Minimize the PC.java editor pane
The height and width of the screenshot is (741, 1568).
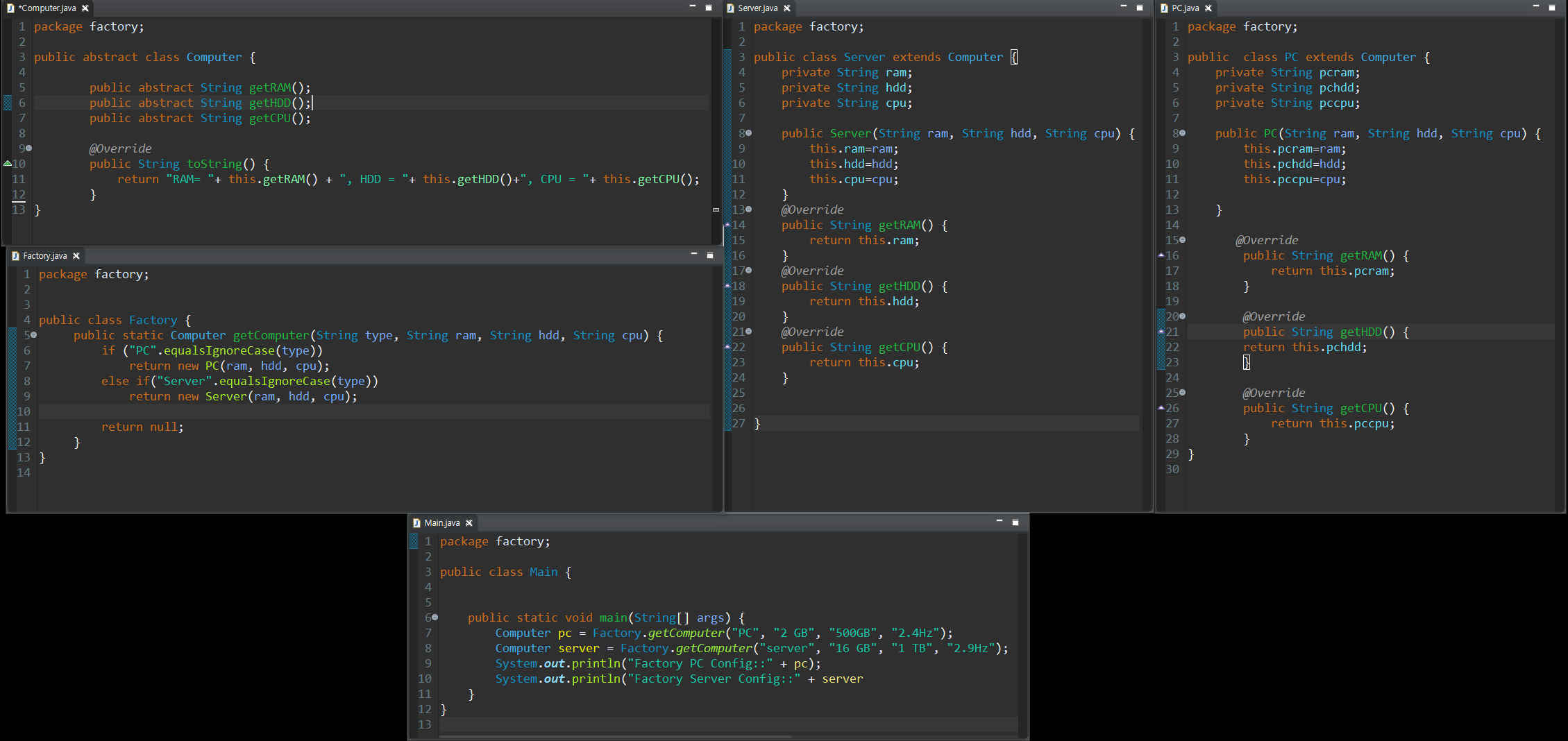(x=1535, y=7)
